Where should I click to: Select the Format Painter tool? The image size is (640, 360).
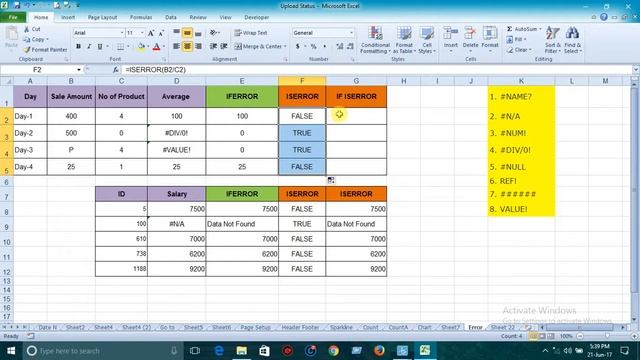pos(45,49)
